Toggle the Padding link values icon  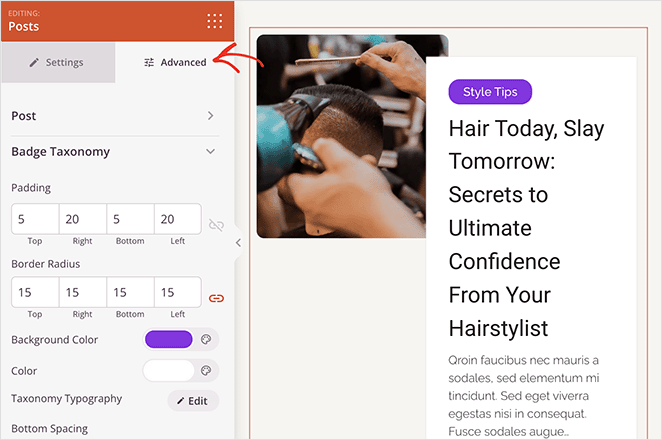pos(216,225)
